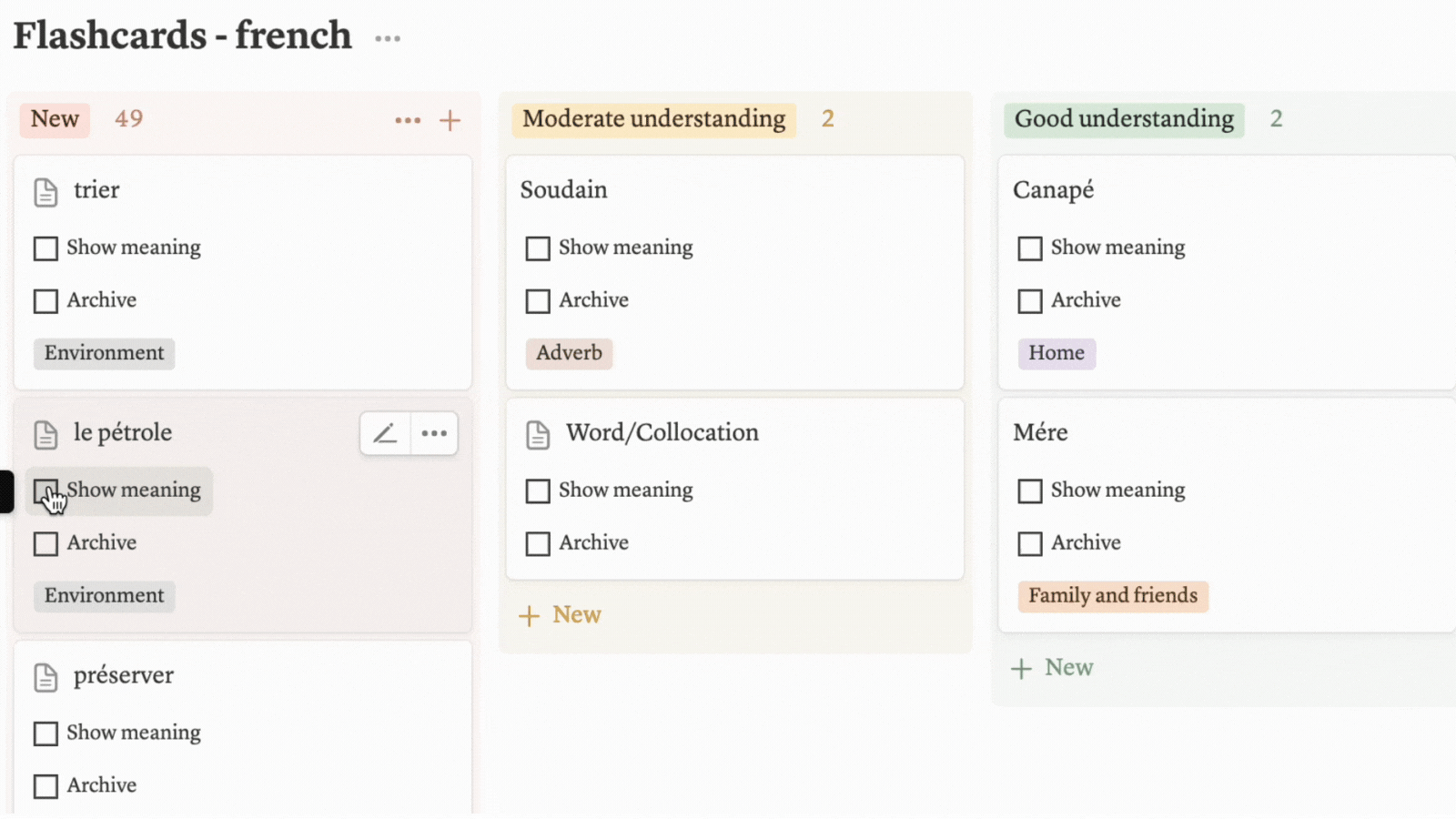Click the Adverb tag on Soudain
The width and height of the screenshot is (1456, 819).
coord(569,353)
